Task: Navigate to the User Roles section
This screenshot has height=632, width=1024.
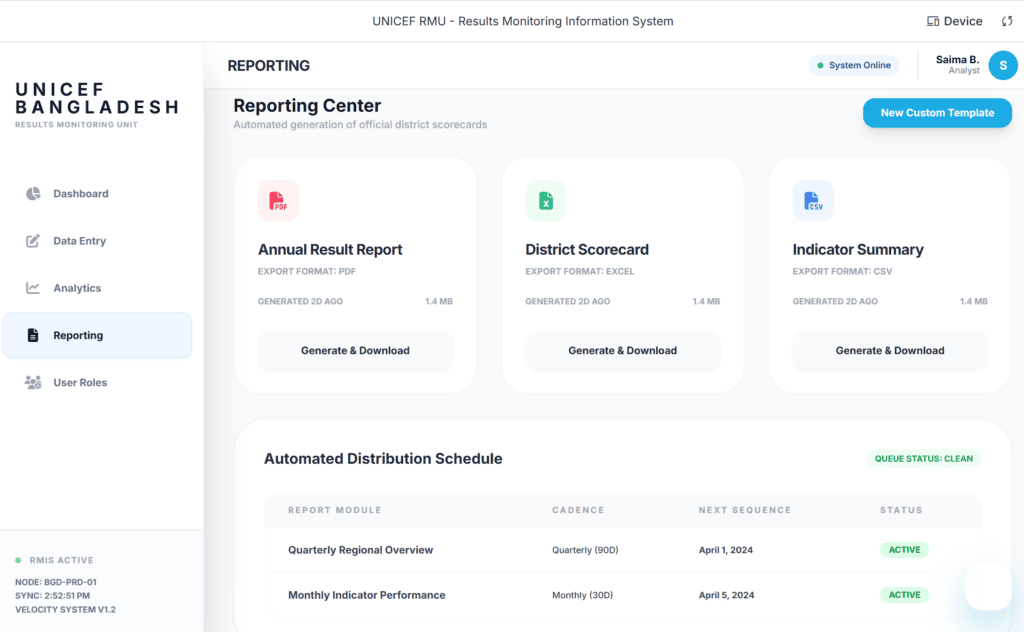Action: click(x=33, y=382)
